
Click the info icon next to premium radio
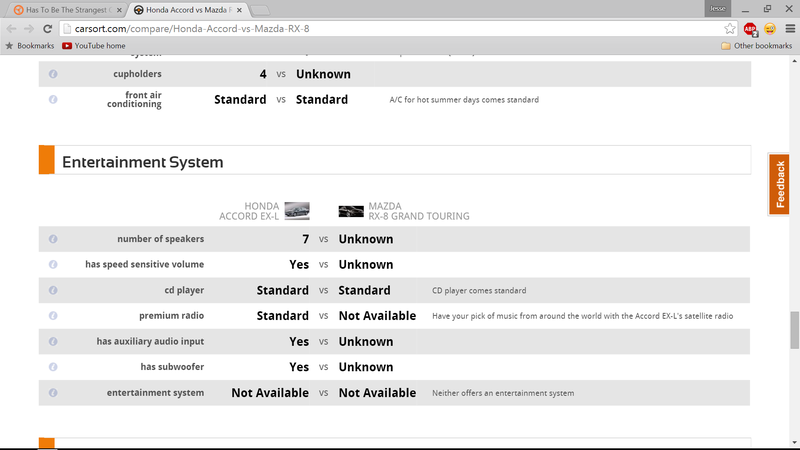53,316
